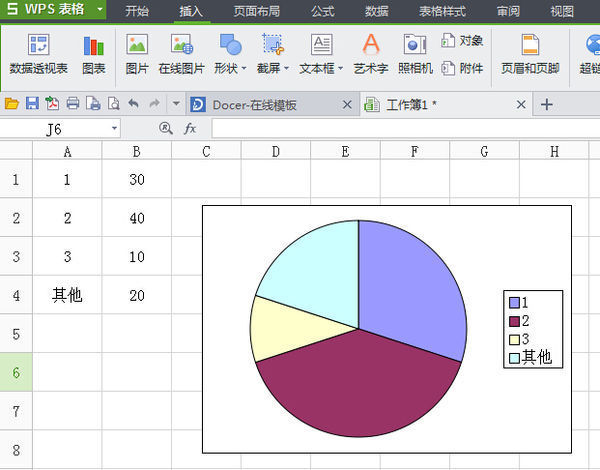The height and width of the screenshot is (470, 600).
Task: Select cell B4 with value 20
Action: (x=137, y=295)
